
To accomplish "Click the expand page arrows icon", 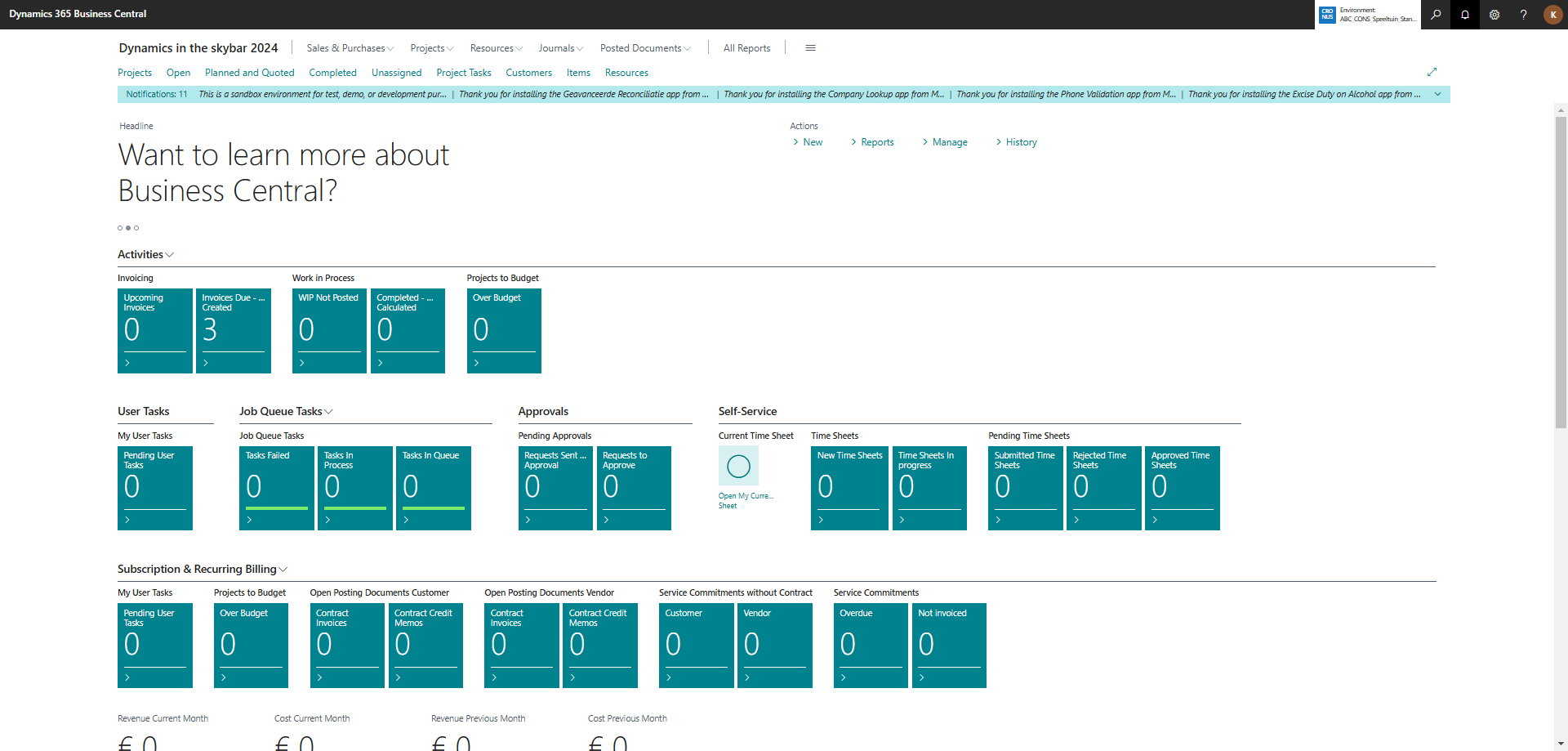I will [x=1432, y=72].
